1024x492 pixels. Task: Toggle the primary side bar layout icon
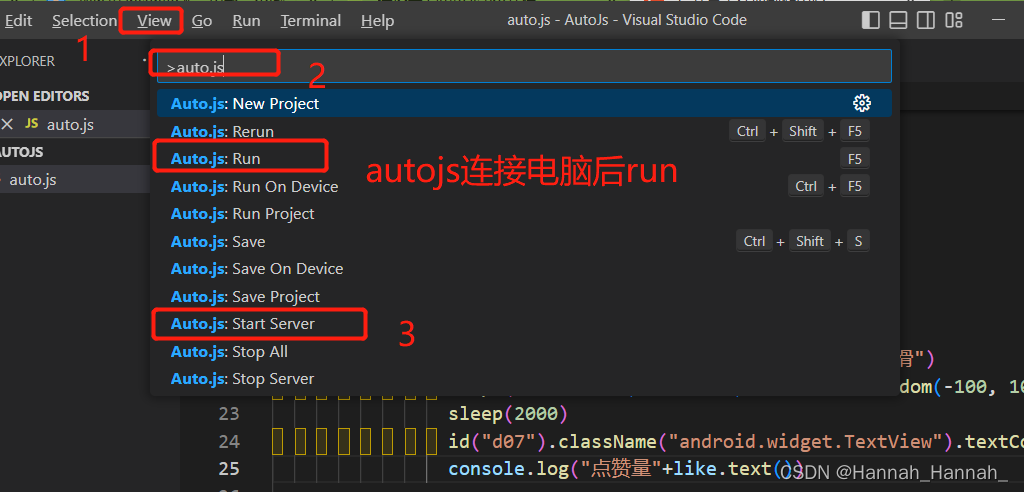tap(871, 21)
